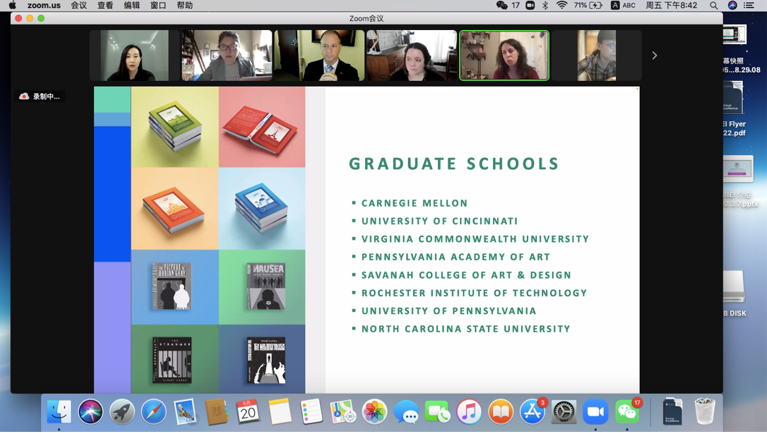Click the screen recording camera icon in menu bar
This screenshot has height=433, width=767.
tap(530, 5)
